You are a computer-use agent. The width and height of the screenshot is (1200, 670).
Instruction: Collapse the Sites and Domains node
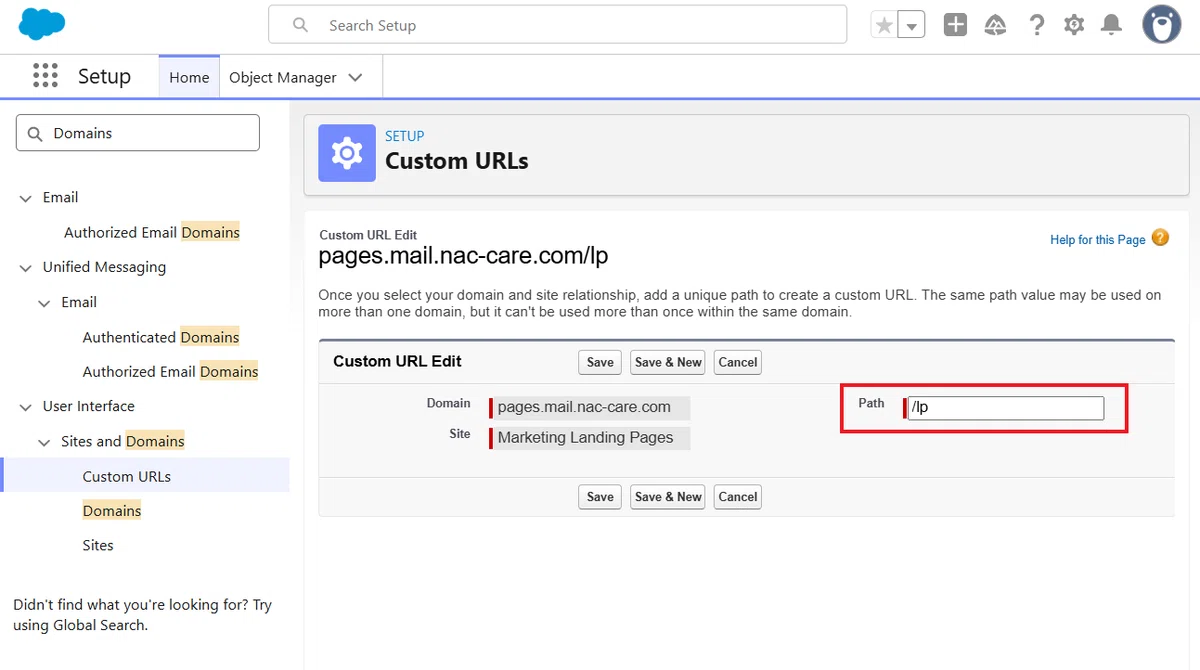44,442
